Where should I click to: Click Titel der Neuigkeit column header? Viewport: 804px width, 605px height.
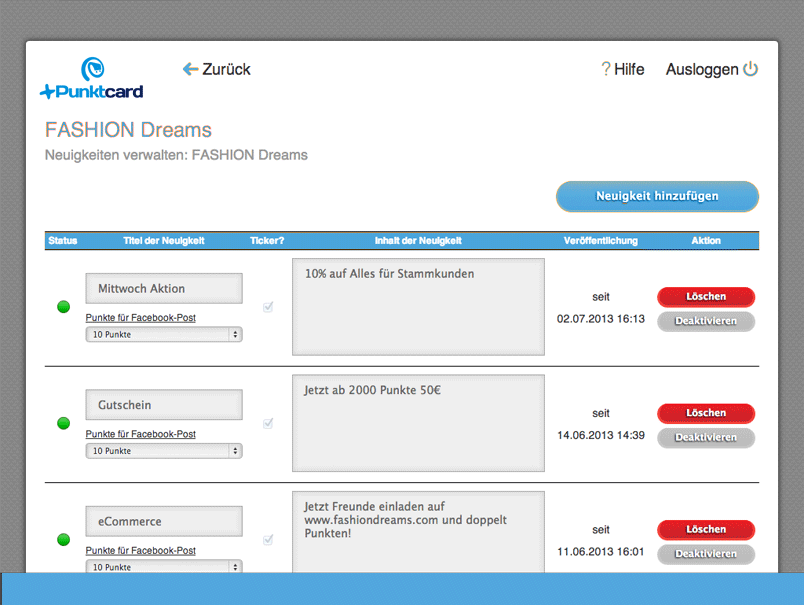(x=164, y=240)
